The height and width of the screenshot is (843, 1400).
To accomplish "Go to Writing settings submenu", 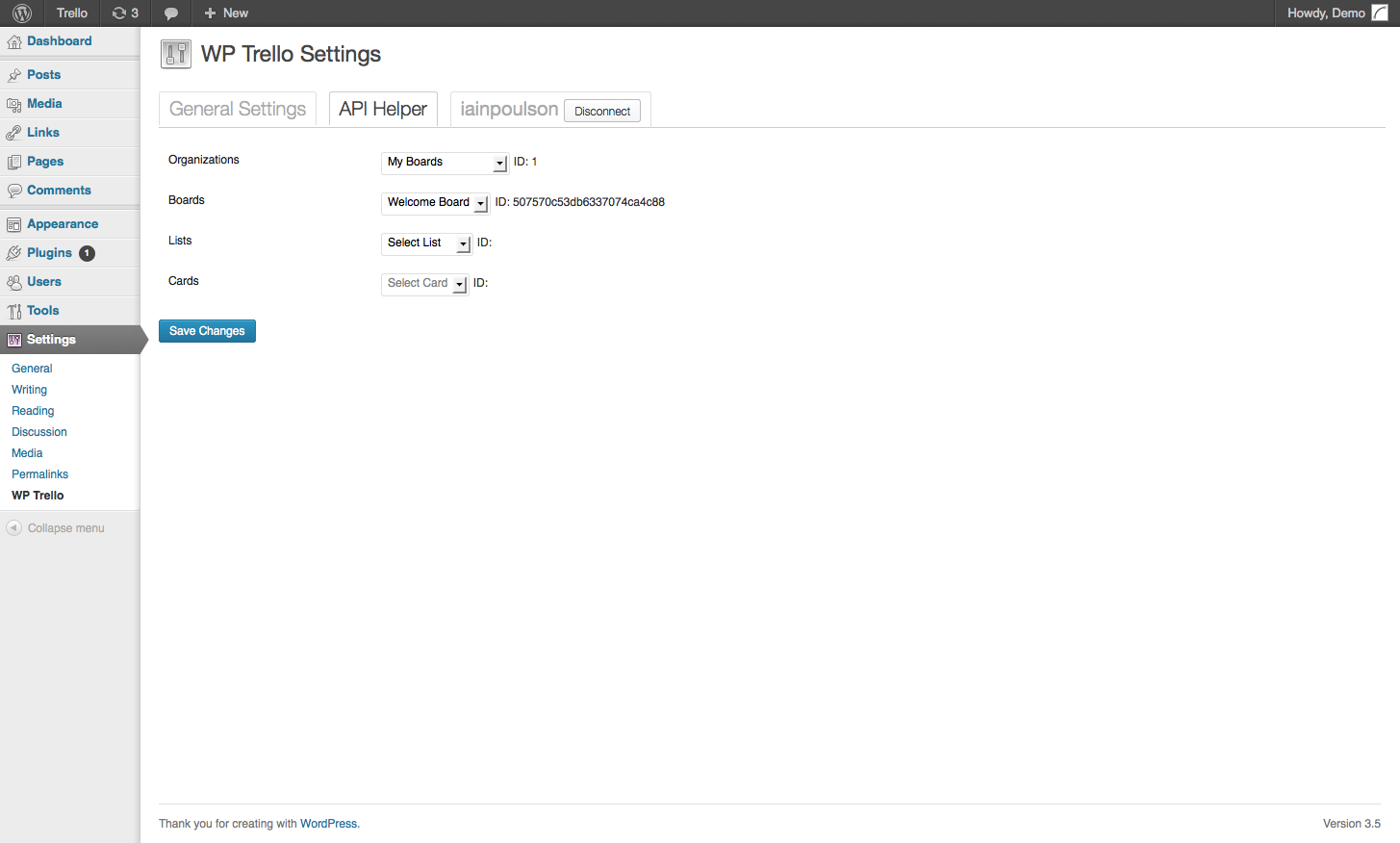I will tap(29, 390).
